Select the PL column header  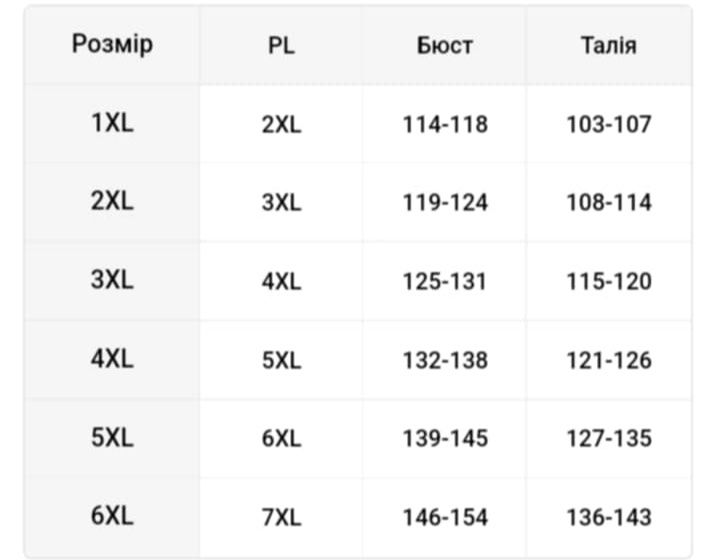[x=281, y=46]
